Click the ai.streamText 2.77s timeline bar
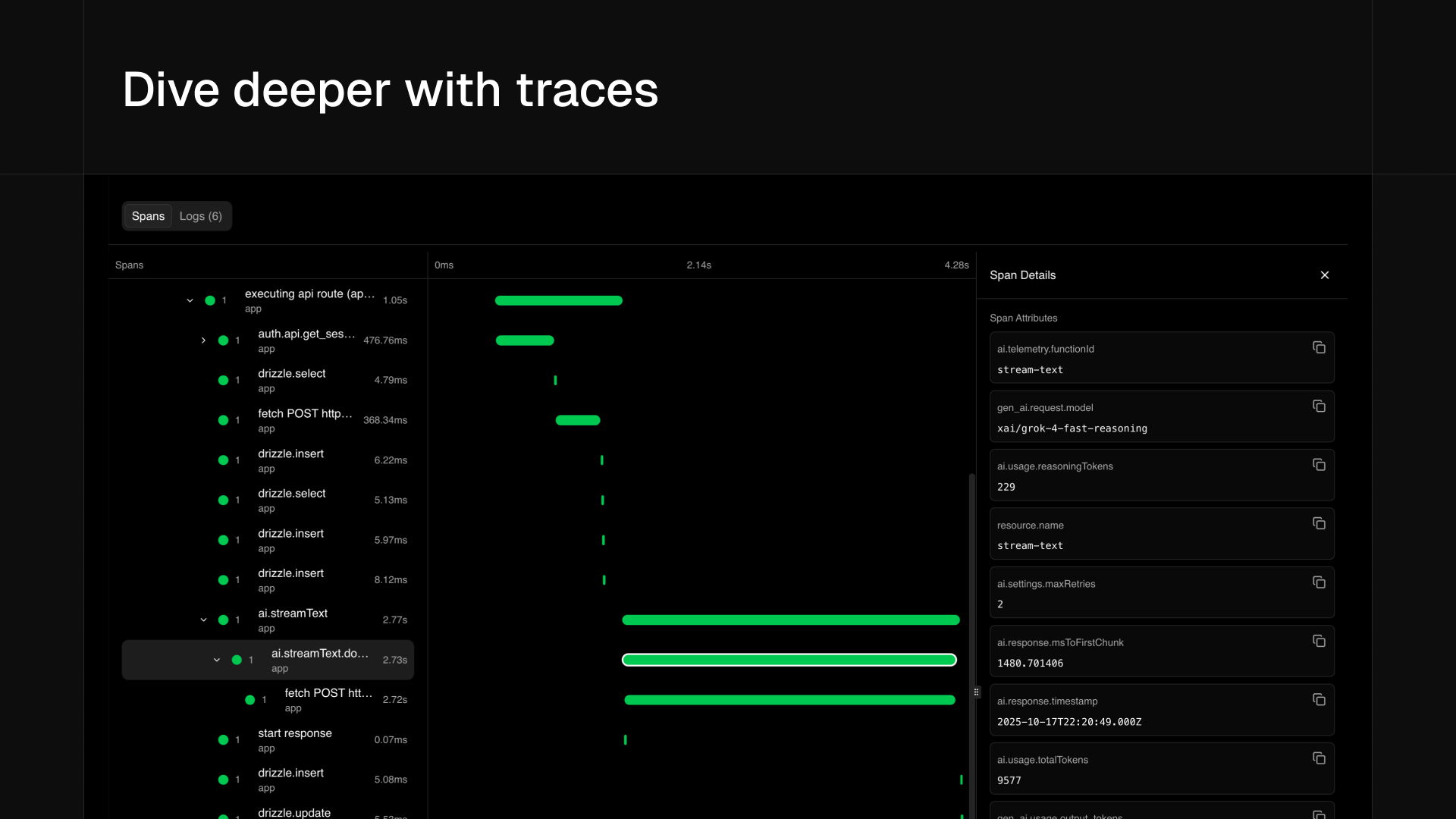This screenshot has height=819, width=1456. click(790, 620)
